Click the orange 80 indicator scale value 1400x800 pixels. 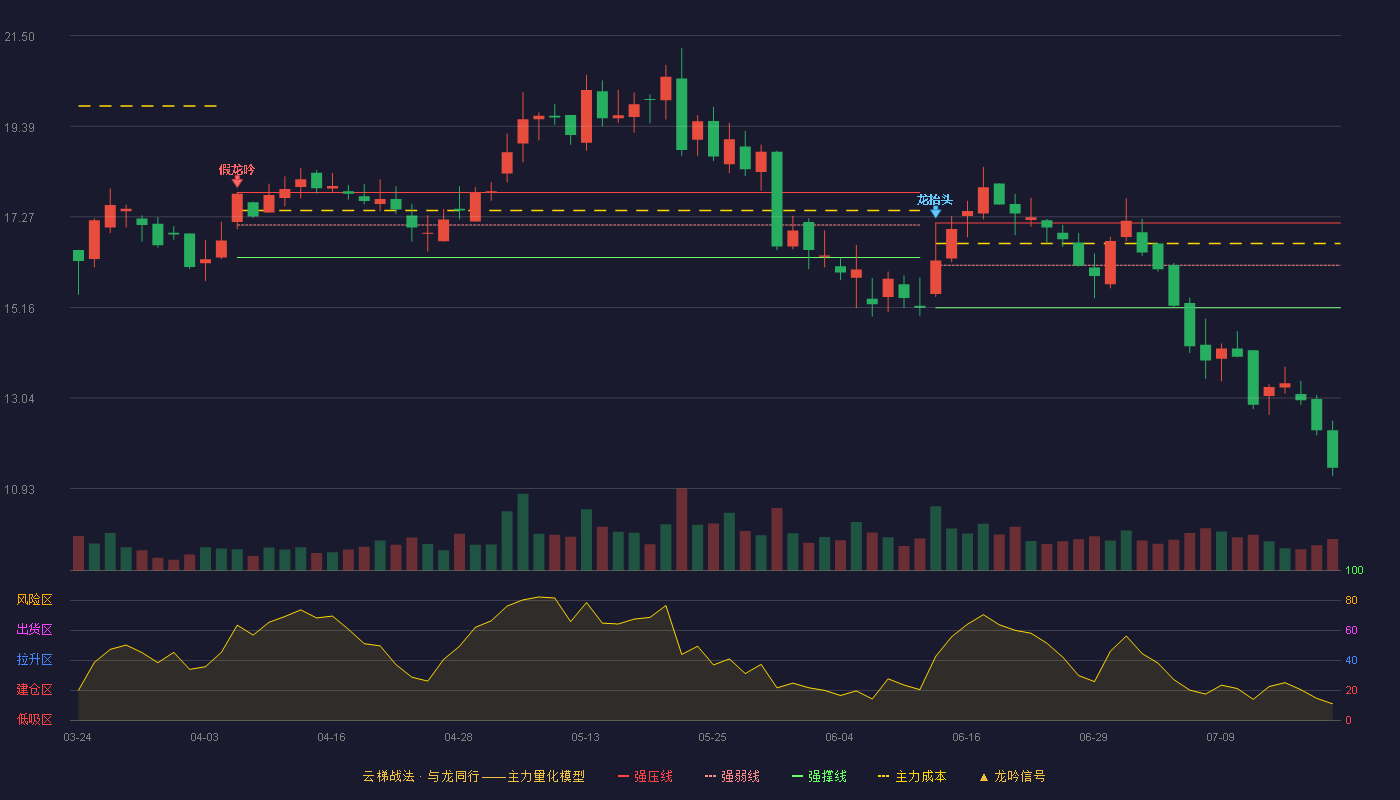[x=1351, y=601]
